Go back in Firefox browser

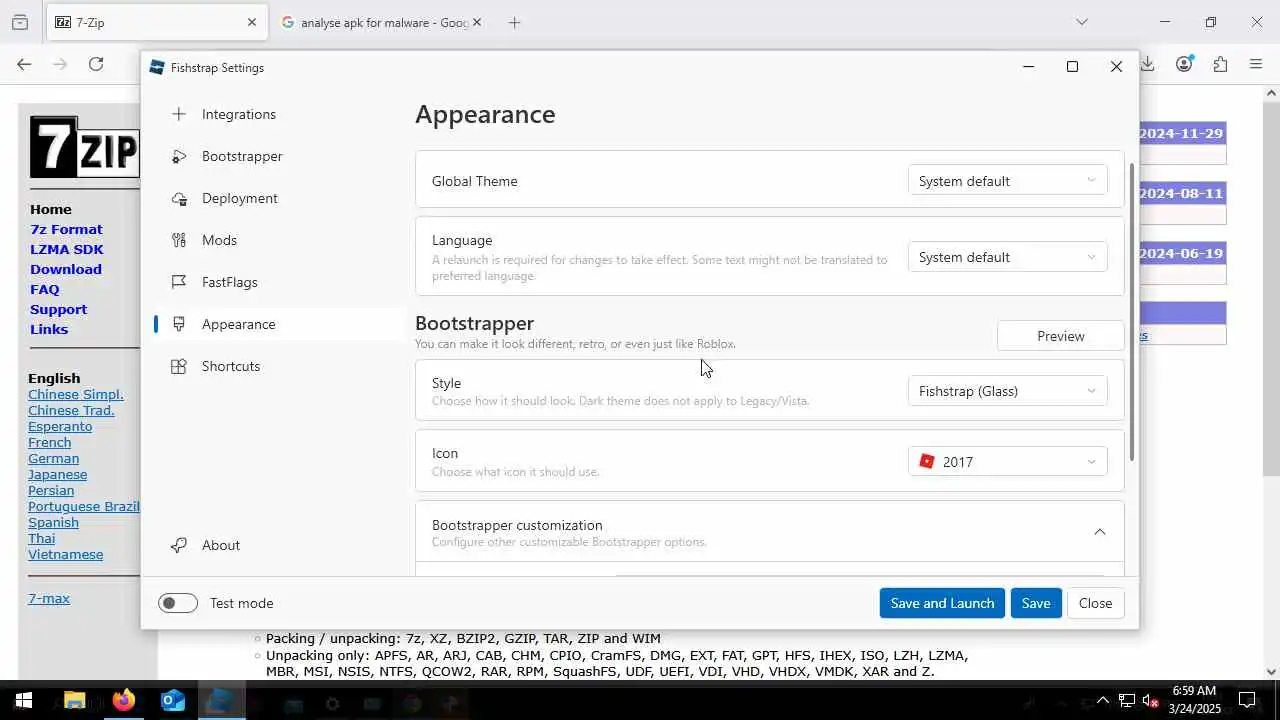(24, 64)
